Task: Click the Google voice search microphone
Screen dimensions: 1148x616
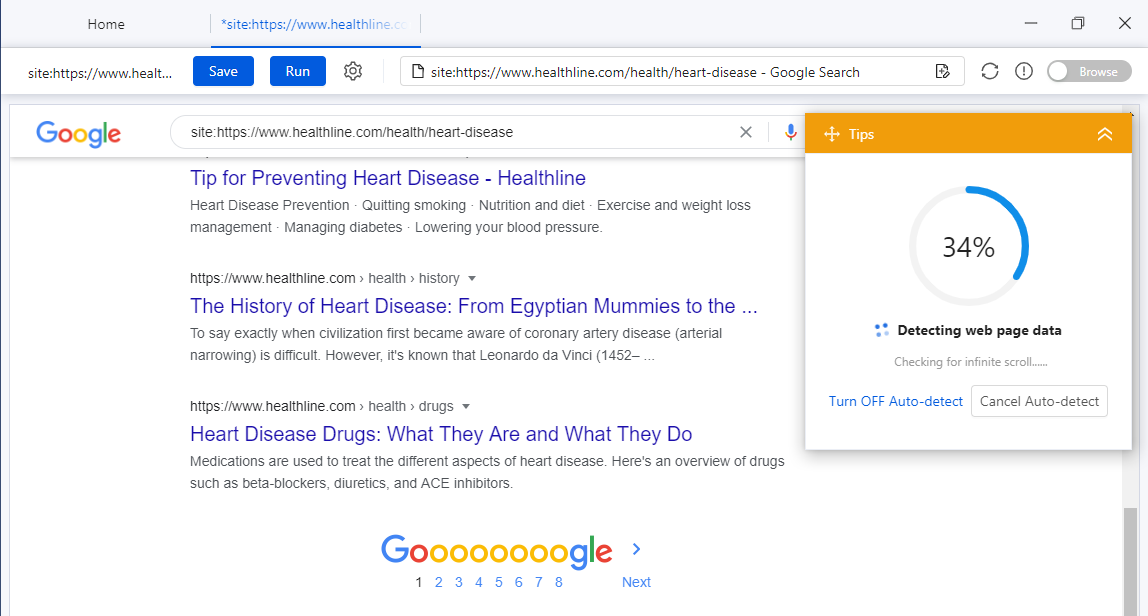Action: tap(791, 132)
